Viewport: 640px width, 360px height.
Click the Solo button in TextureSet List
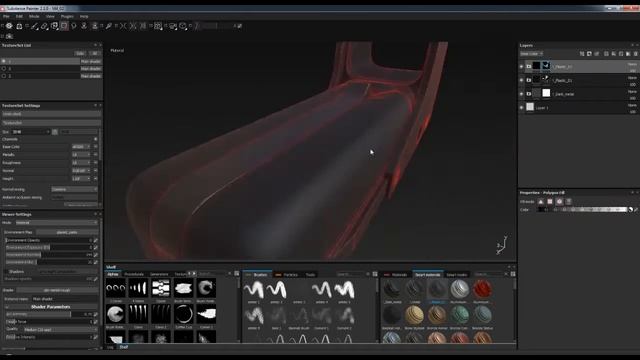pos(80,53)
